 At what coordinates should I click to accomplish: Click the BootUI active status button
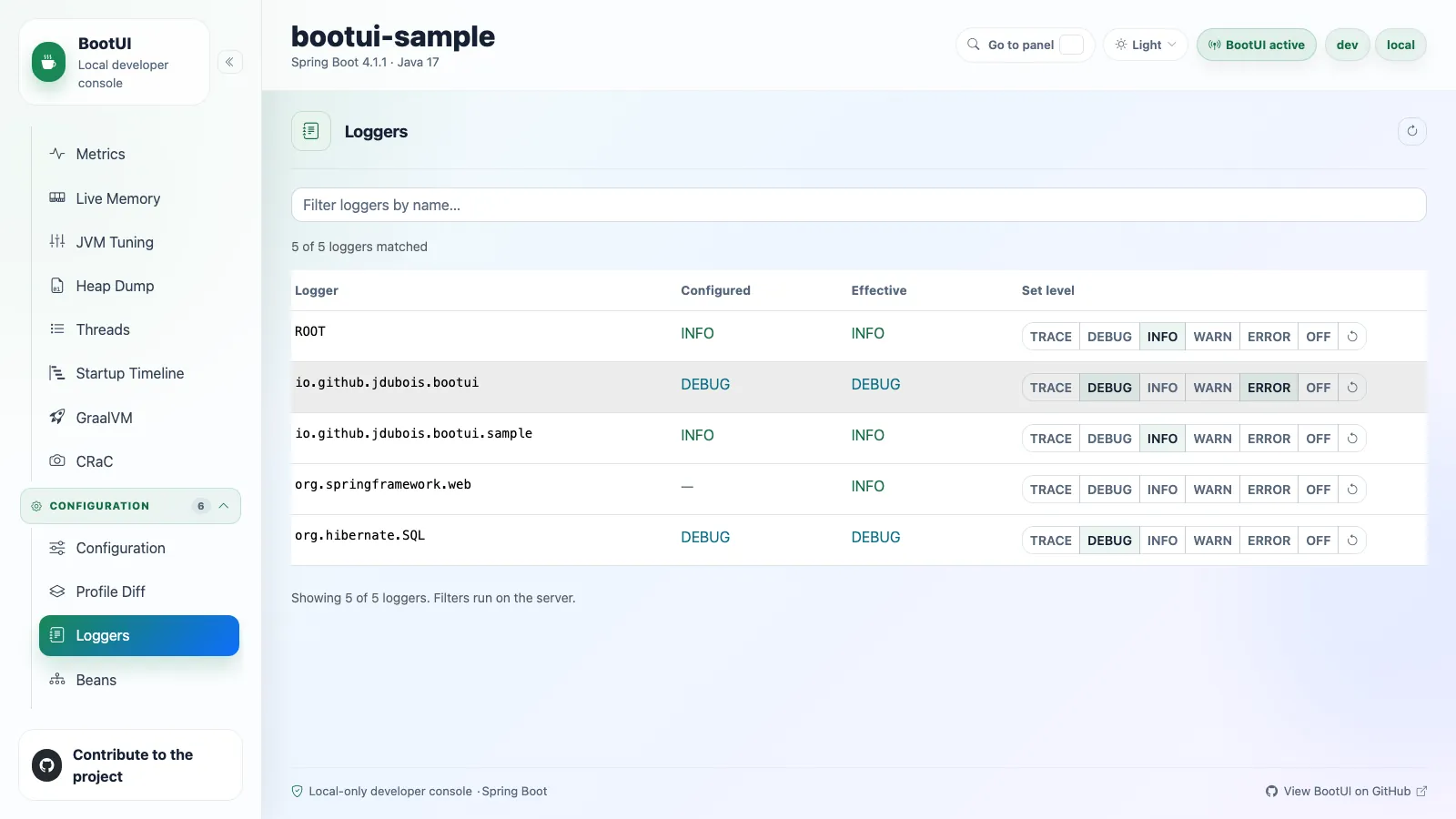[1256, 45]
